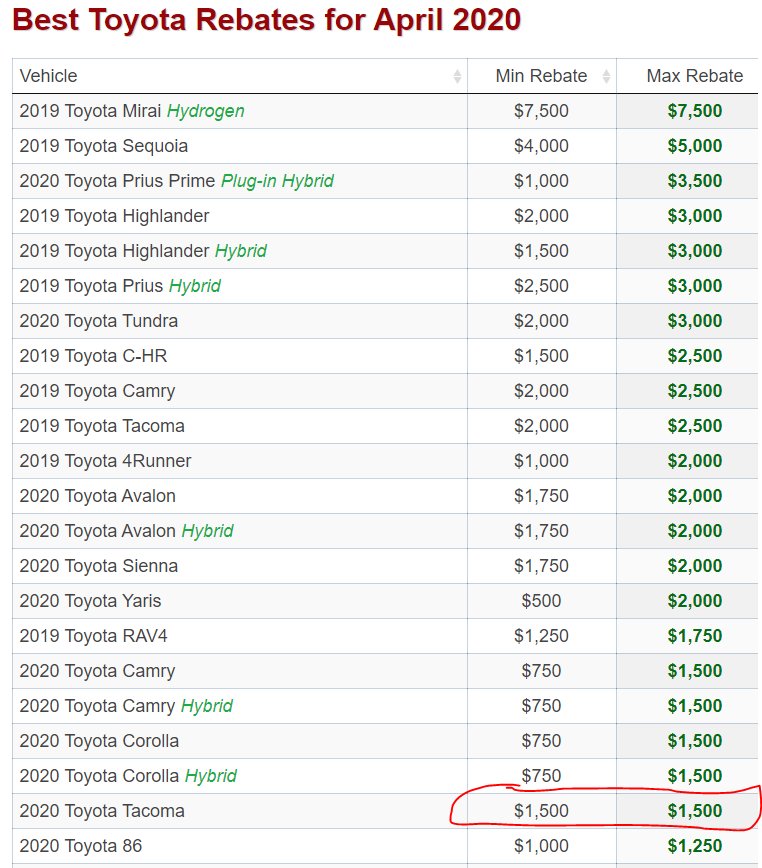Click 2020 Toyota Avalon Hybrid name
Screen dimensions: 762x868
tap(126, 531)
